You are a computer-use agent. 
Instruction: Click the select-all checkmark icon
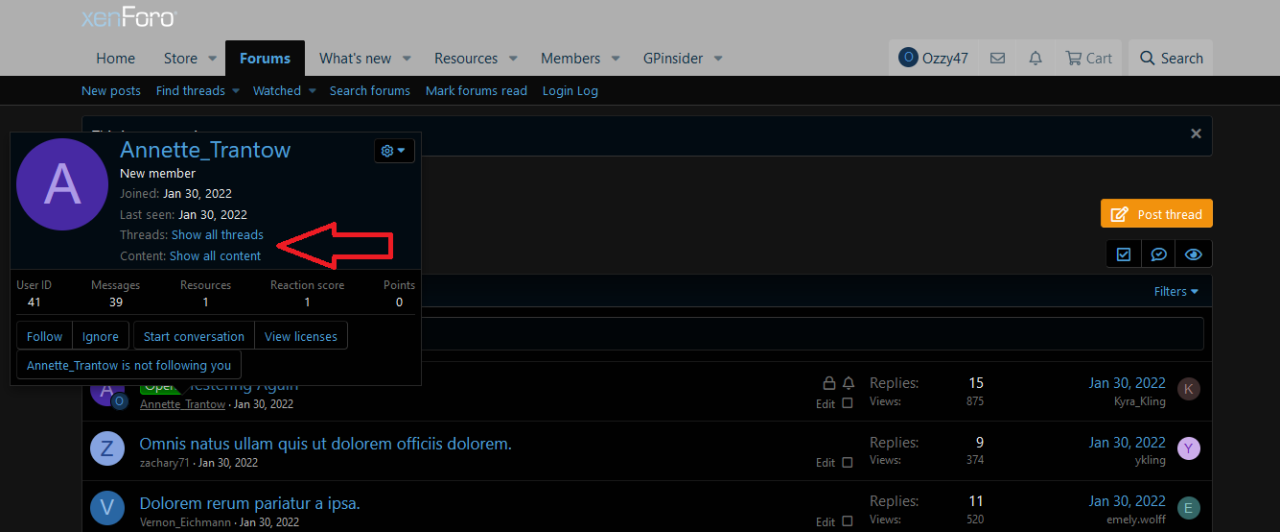(1124, 254)
